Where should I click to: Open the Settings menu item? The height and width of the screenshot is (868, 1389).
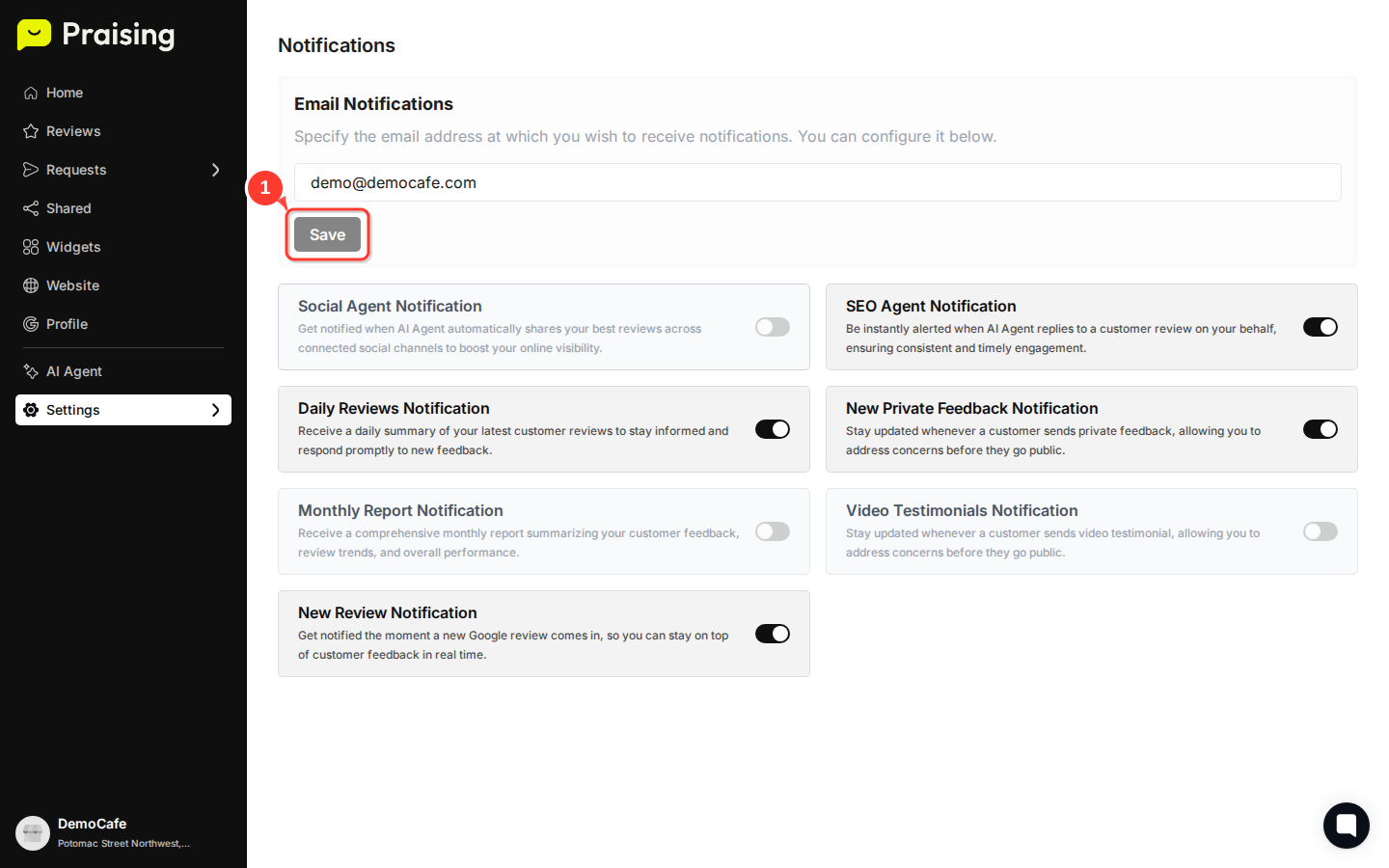(x=73, y=409)
